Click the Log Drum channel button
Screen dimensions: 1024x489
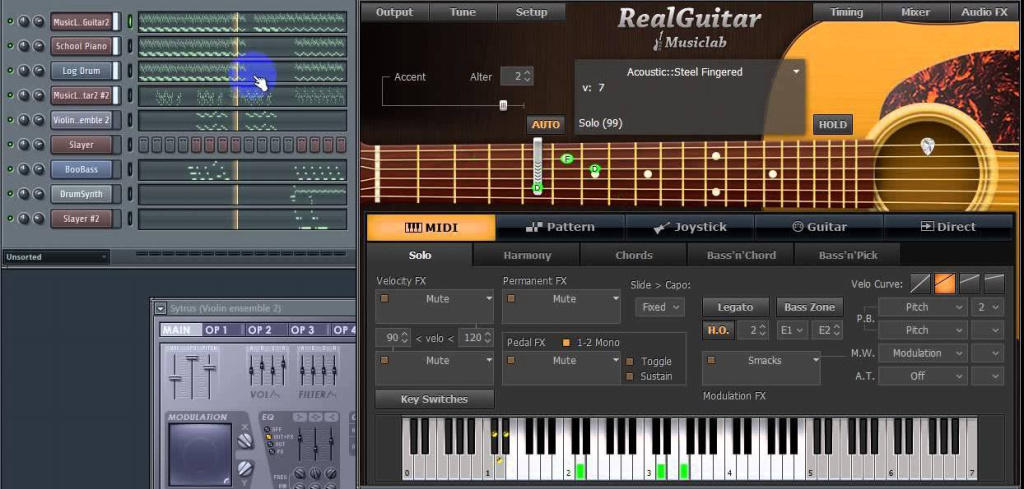[81, 71]
